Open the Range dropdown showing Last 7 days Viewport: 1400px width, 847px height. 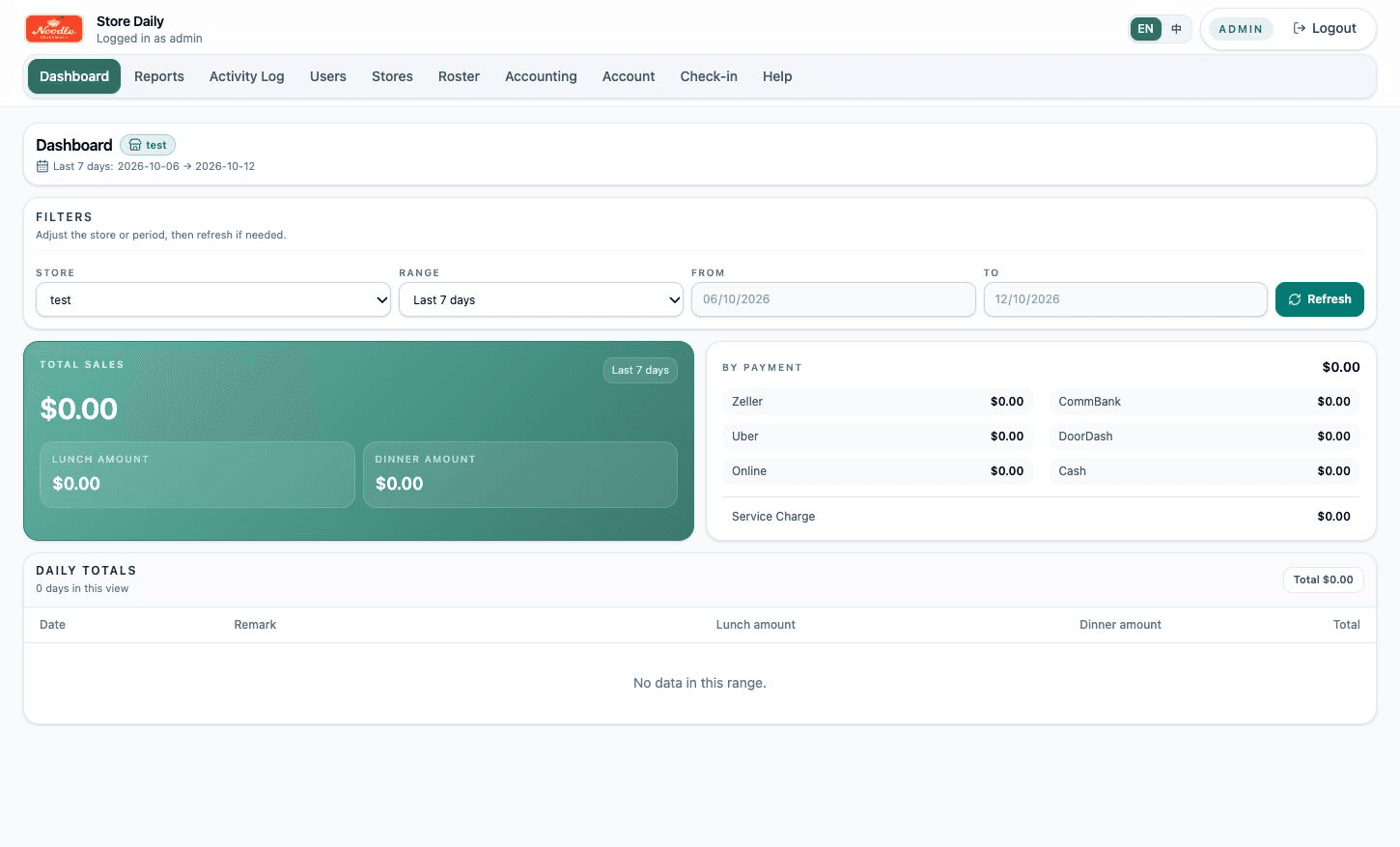[x=542, y=299]
